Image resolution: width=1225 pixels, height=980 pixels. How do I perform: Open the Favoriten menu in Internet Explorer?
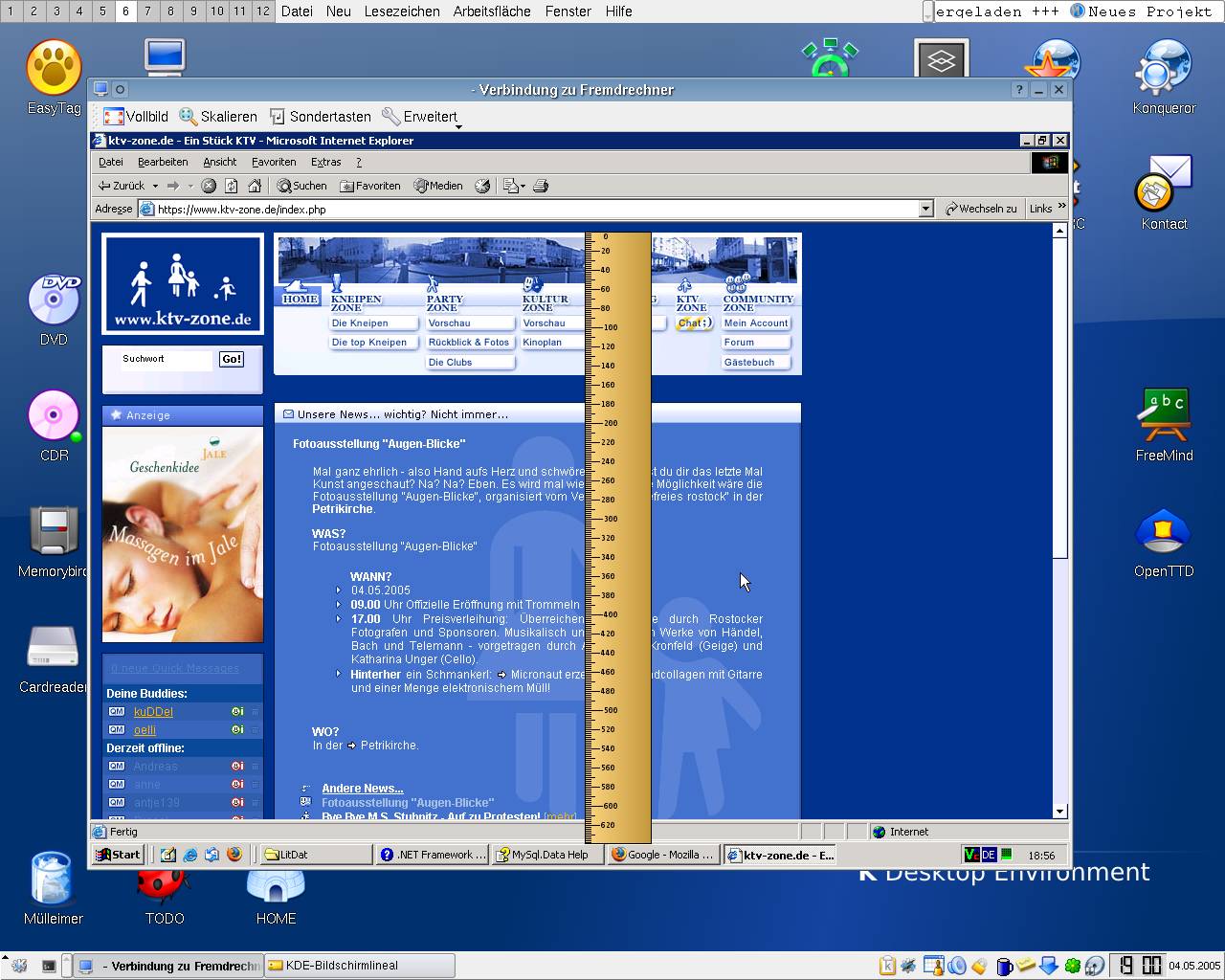(274, 162)
